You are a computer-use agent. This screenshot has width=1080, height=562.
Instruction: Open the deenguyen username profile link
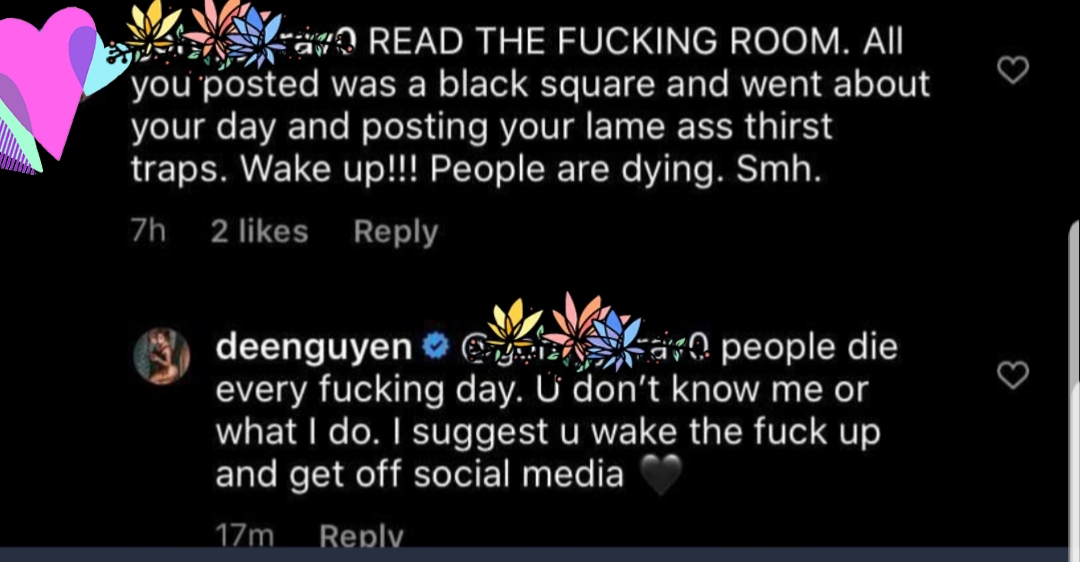pos(314,348)
